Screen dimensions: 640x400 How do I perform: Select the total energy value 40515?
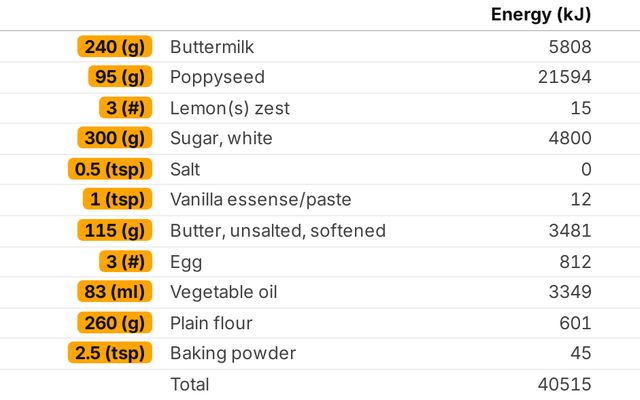564,384
